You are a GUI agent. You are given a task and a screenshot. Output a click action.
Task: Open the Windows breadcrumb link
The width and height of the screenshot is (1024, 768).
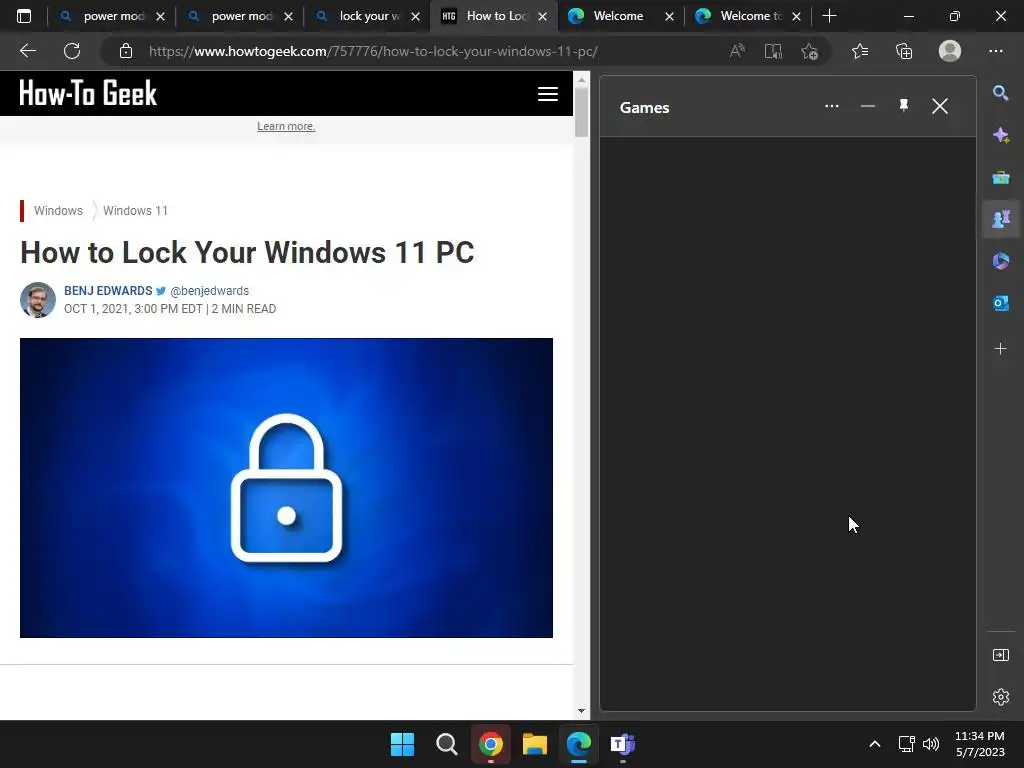point(58,210)
